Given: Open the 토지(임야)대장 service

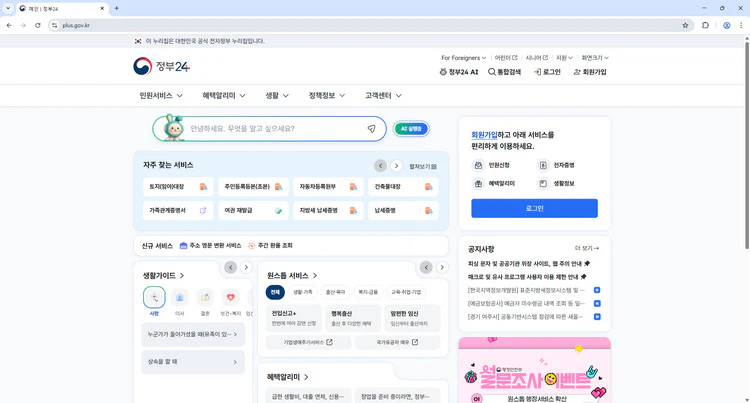Looking at the screenshot, I should click(178, 186).
